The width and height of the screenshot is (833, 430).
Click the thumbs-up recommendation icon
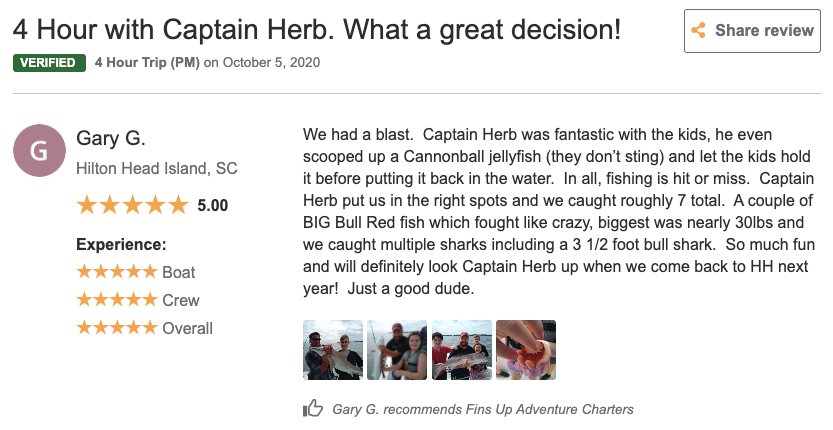[313, 408]
